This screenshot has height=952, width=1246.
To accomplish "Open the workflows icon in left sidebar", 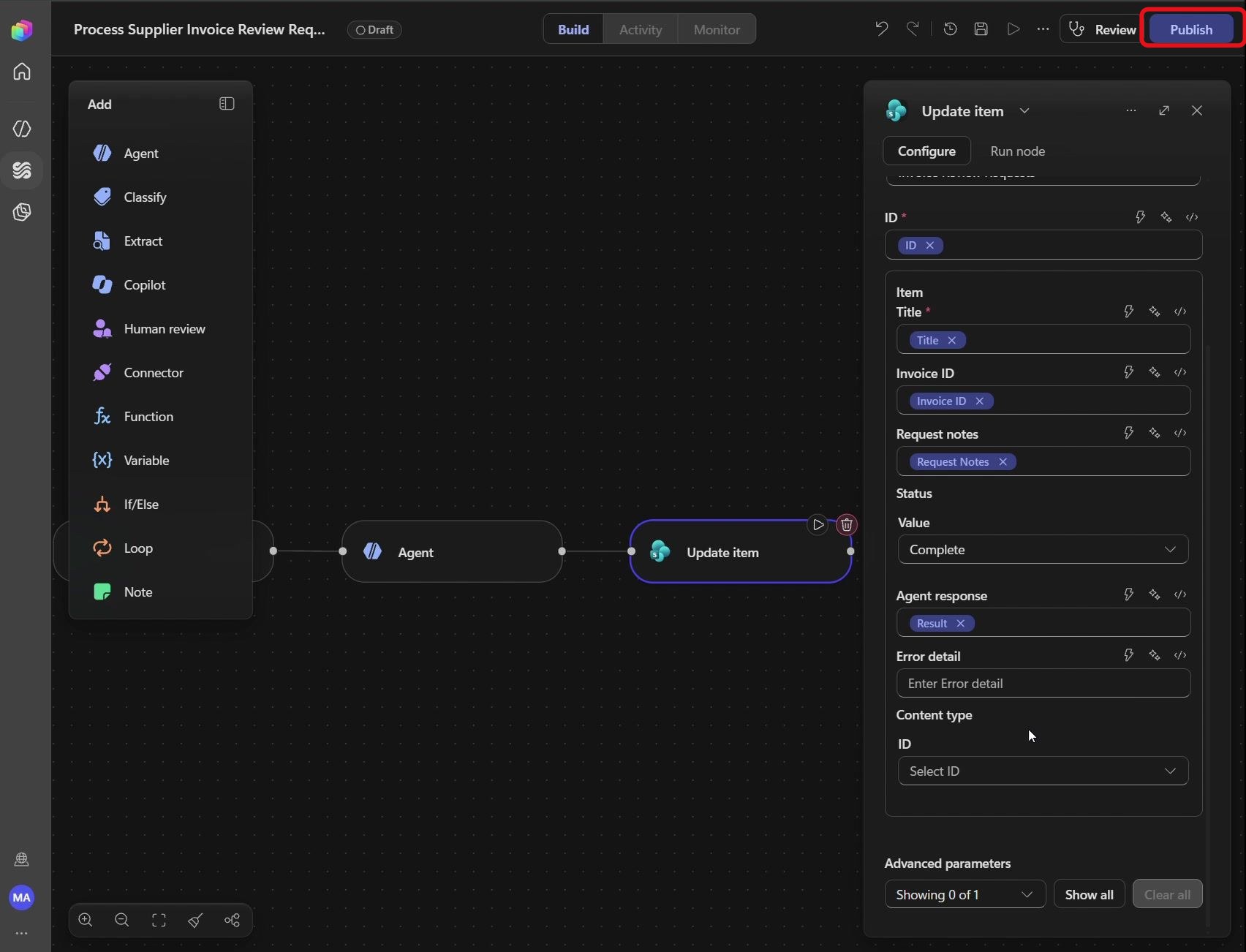I will (x=22, y=170).
